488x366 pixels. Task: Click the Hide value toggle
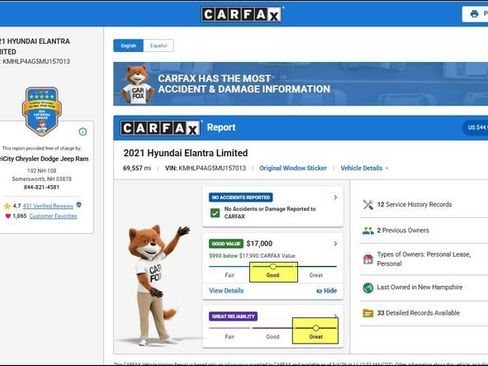pos(326,291)
